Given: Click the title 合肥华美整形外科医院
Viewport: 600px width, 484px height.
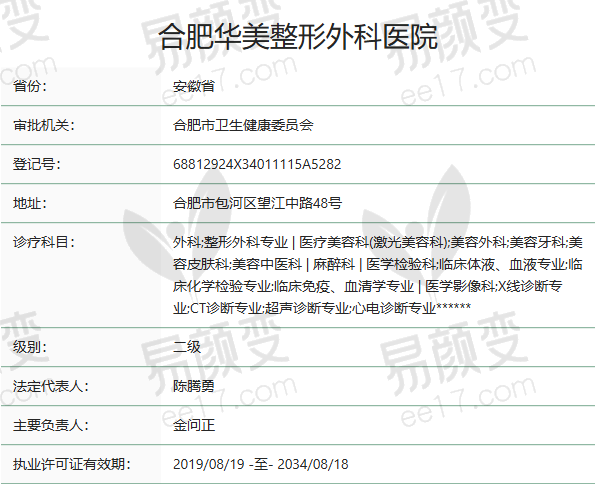Looking at the screenshot, I should tap(298, 37).
